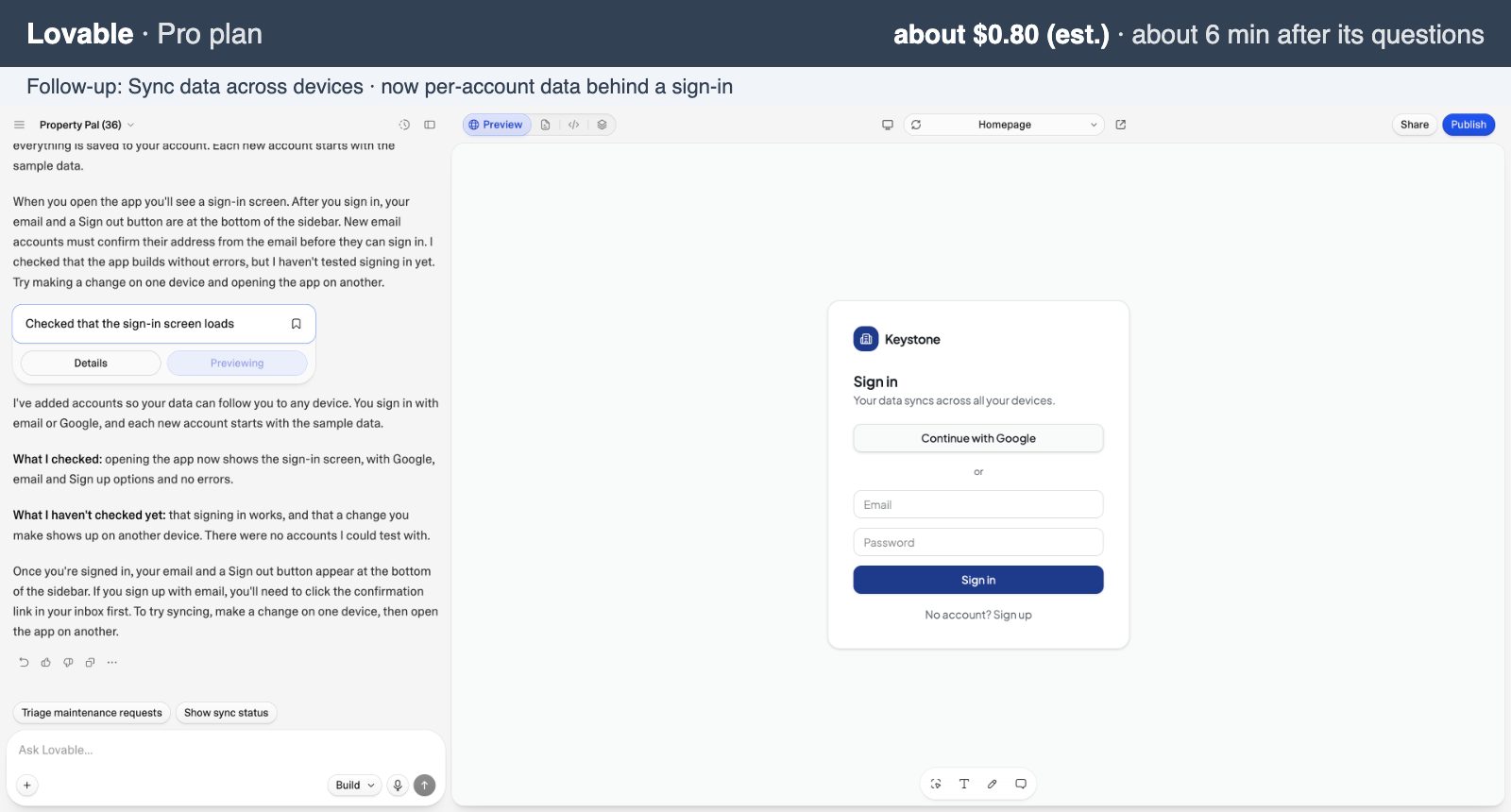Activate the select element tool
The width and height of the screenshot is (1511, 812).
tap(936, 784)
